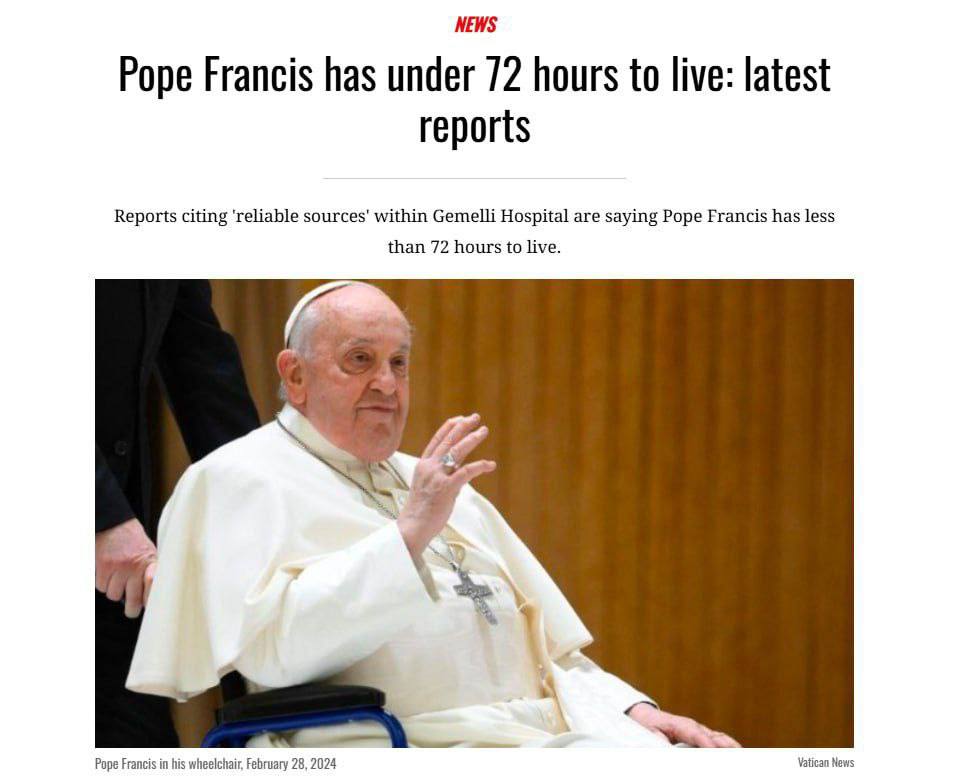The height and width of the screenshot is (781, 958).
Task: Click the ring on the raised hand
Action: (448, 460)
